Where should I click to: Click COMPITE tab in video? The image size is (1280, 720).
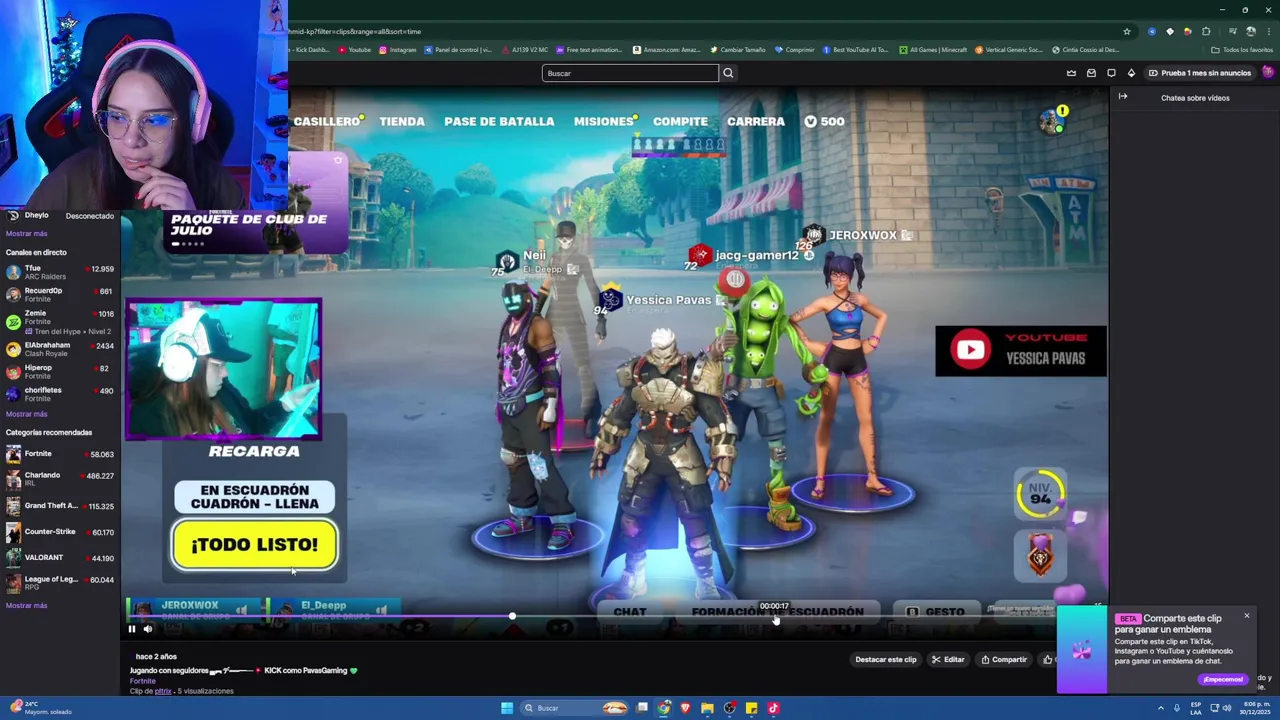point(680,121)
